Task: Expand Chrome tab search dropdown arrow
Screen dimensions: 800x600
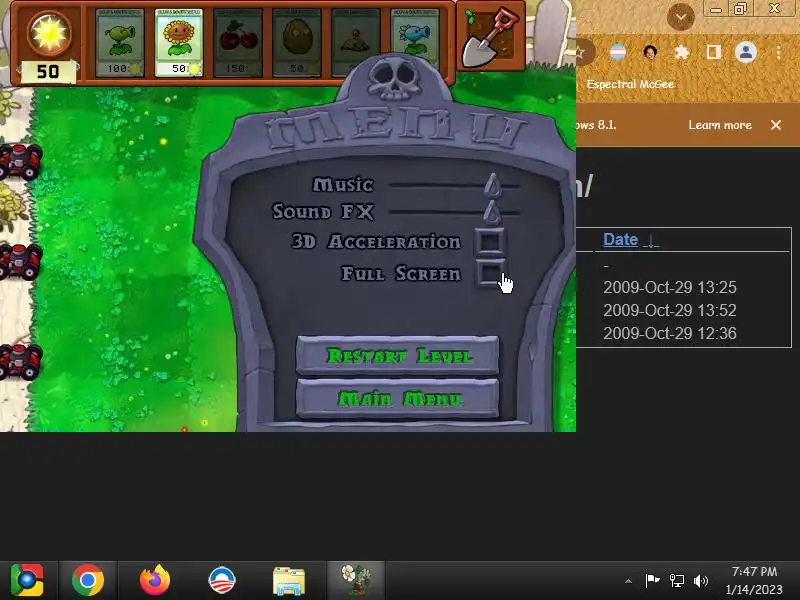Action: coord(681,17)
